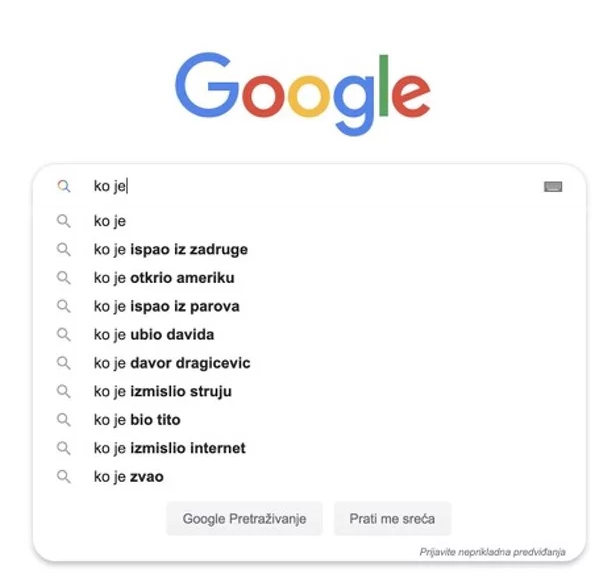Click the colored magnifier icon in search field

pyautogui.click(x=64, y=186)
